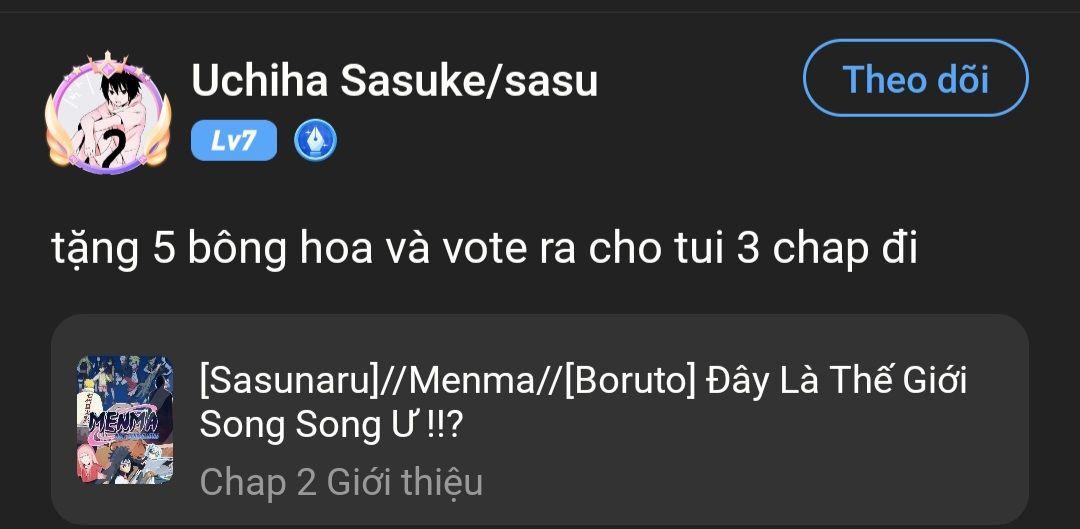
Task: Tap the post text about tặng 5 bông hoa
Action: pyautogui.click(x=484, y=250)
